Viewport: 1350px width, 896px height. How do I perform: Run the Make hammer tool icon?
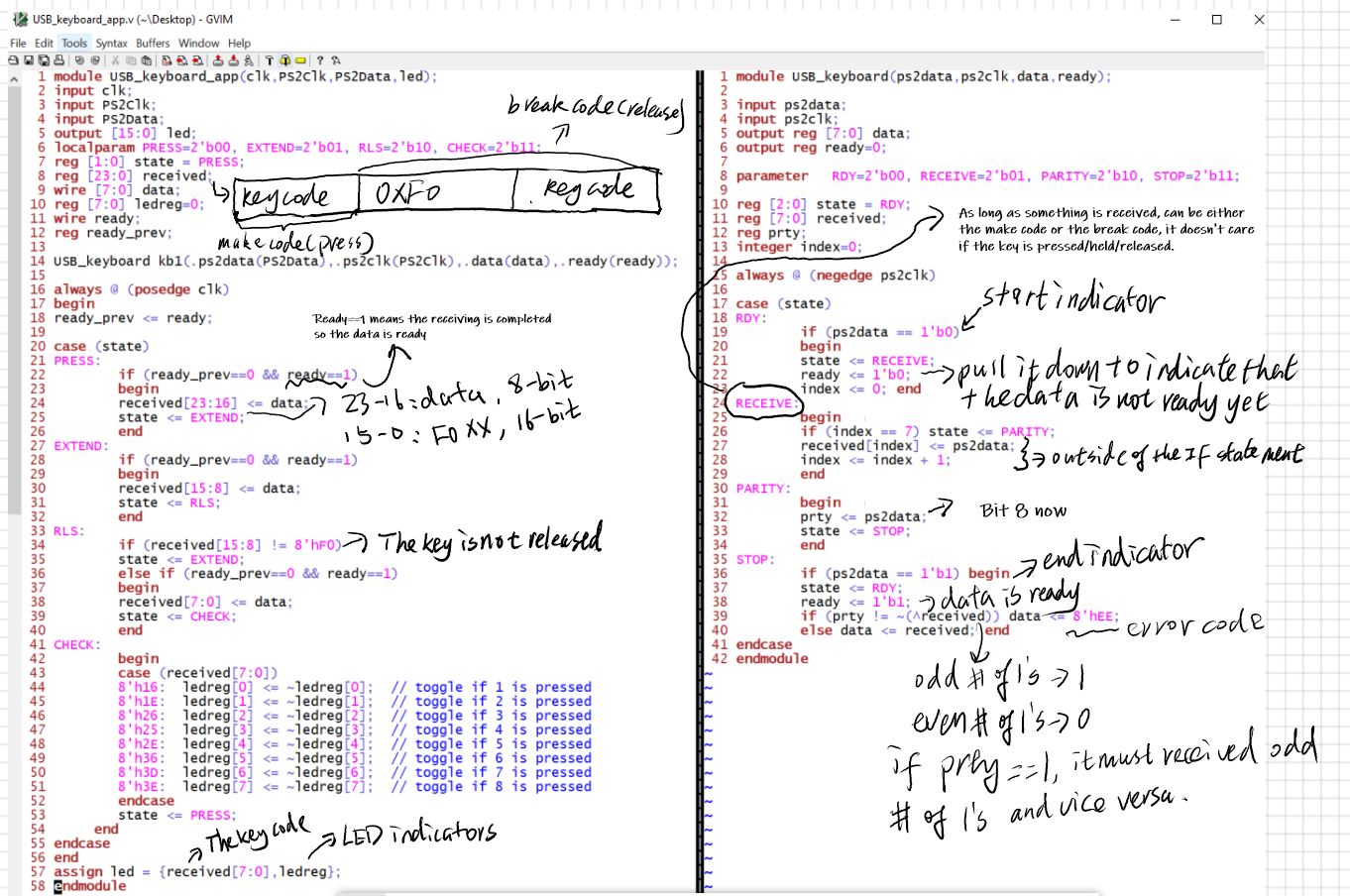tap(269, 60)
